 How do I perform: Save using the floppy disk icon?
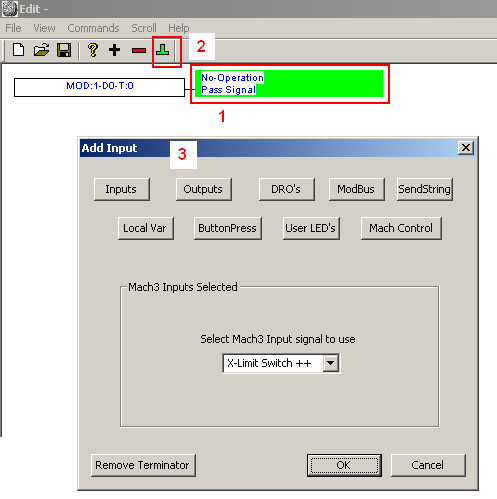(64, 50)
